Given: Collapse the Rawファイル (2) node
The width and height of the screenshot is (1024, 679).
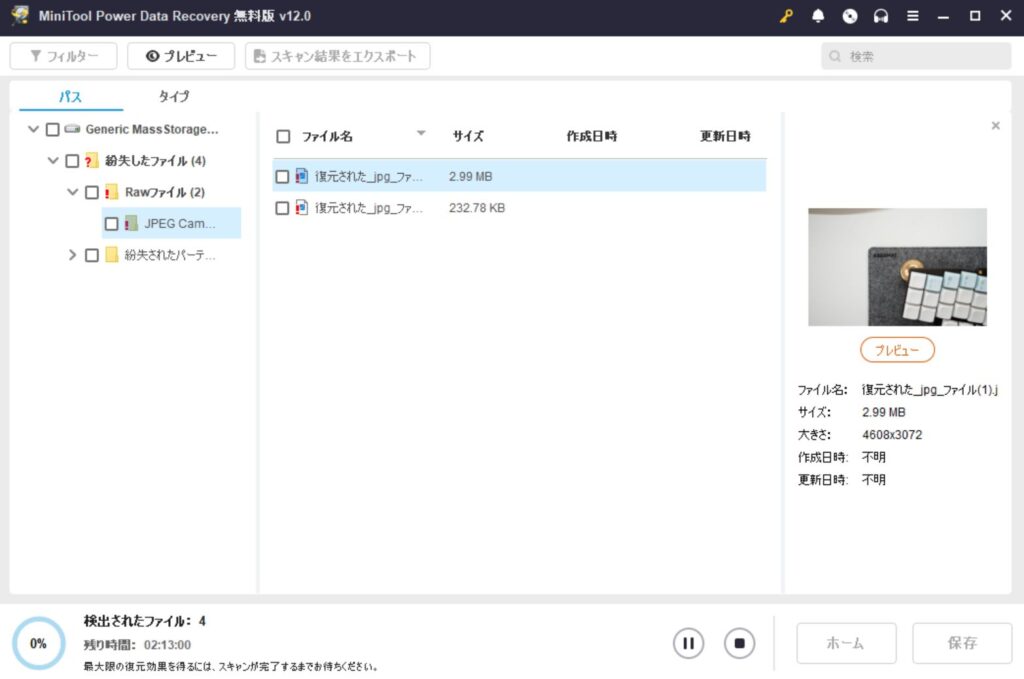Looking at the screenshot, I should point(72,191).
